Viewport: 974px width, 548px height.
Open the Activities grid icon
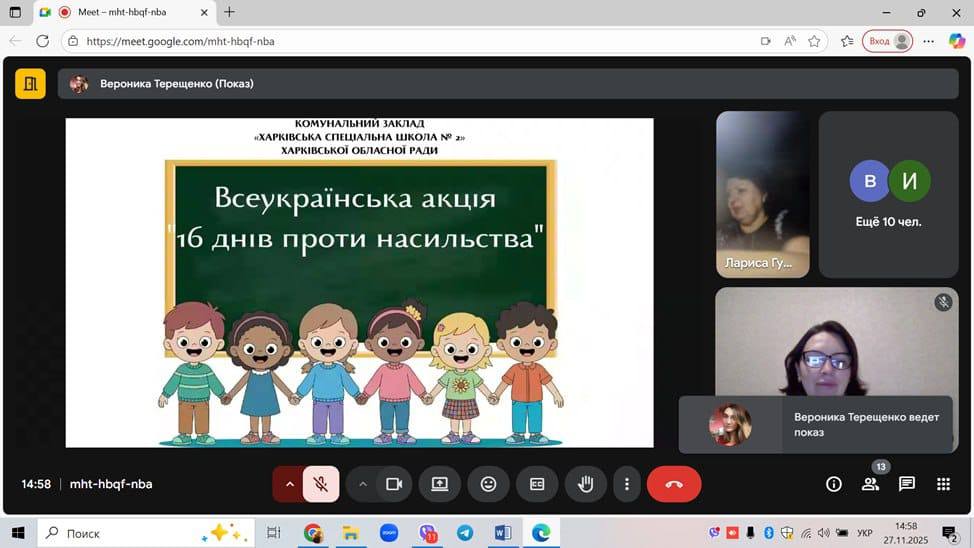click(x=943, y=484)
